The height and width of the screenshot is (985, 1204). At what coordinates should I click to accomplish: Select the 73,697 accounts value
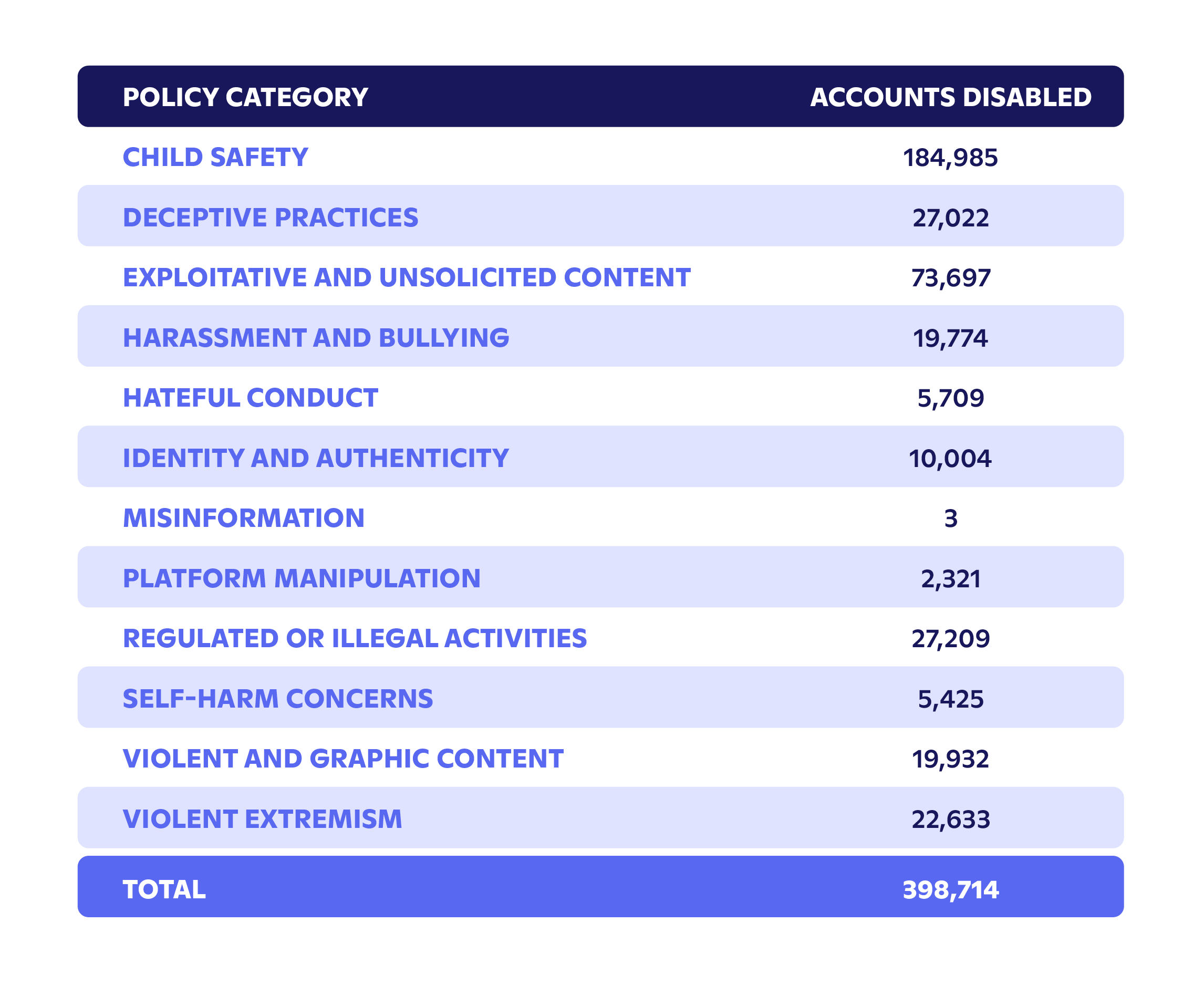950,278
